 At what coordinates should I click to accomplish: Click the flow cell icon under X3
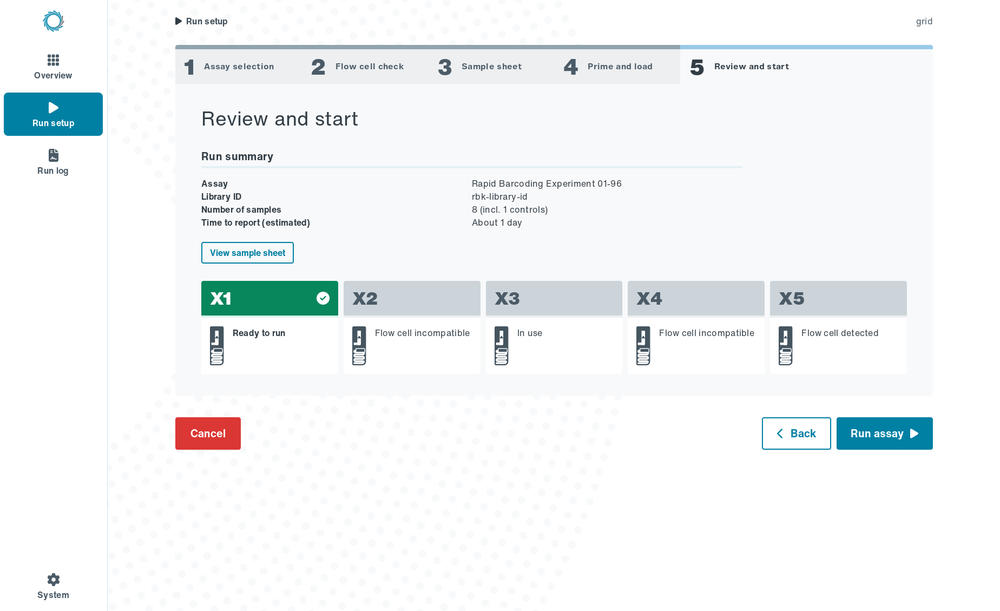pos(501,346)
